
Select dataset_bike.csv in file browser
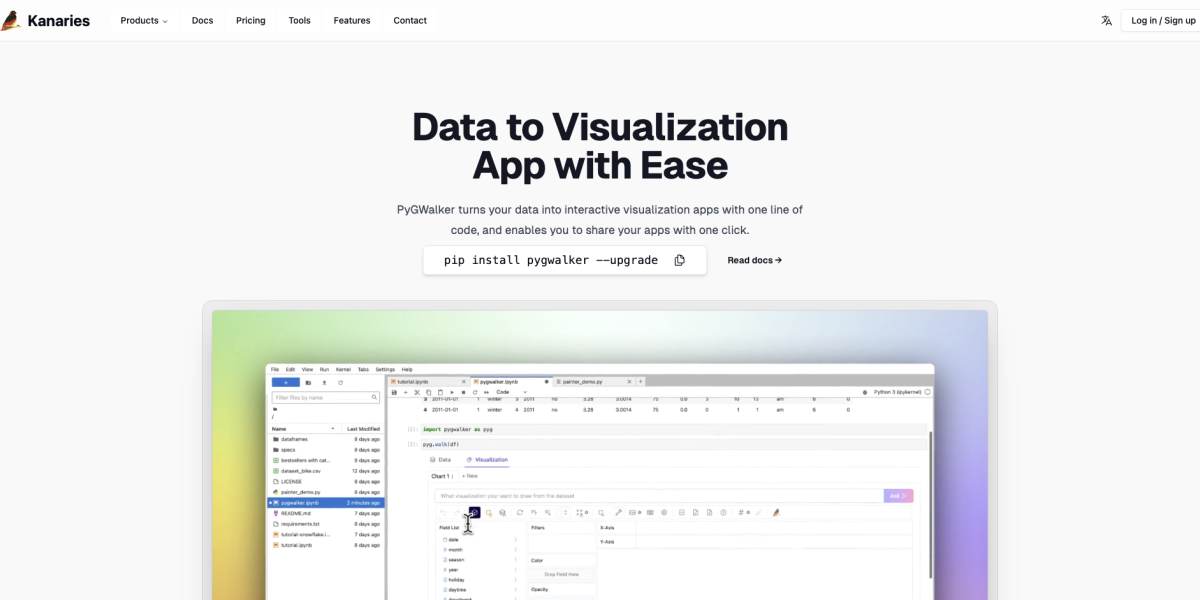tap(301, 471)
